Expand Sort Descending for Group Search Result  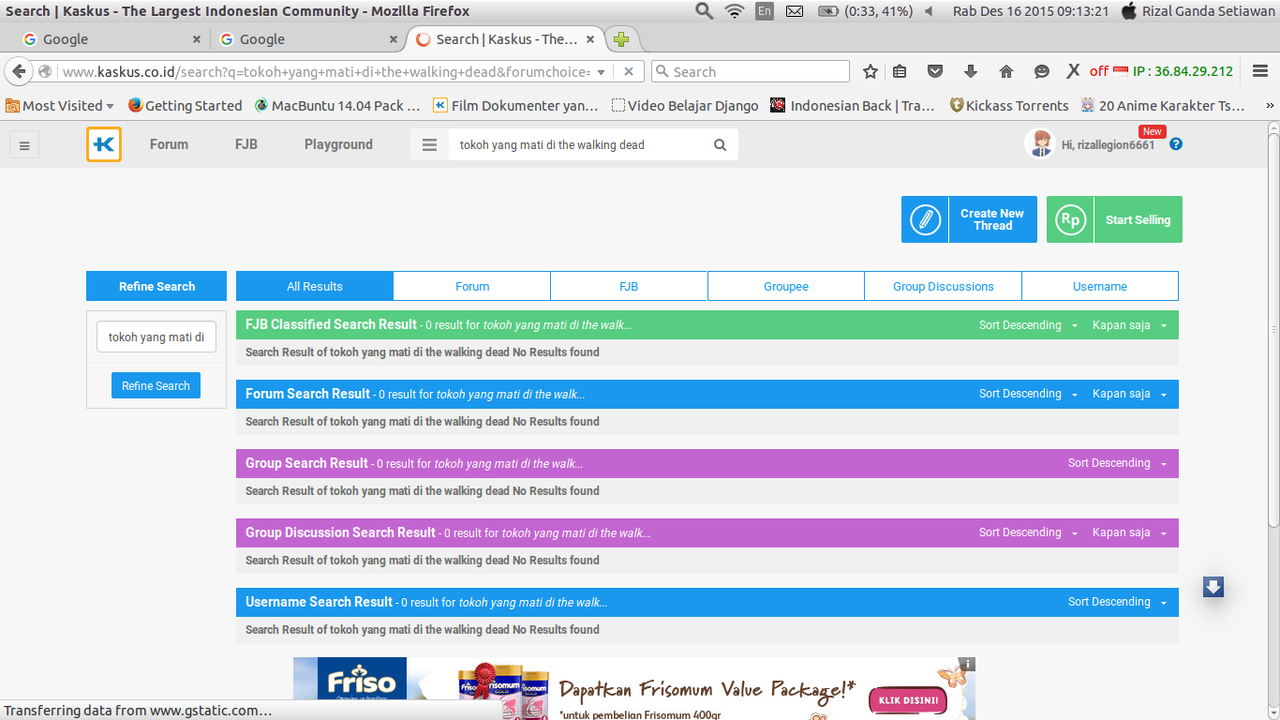1117,463
